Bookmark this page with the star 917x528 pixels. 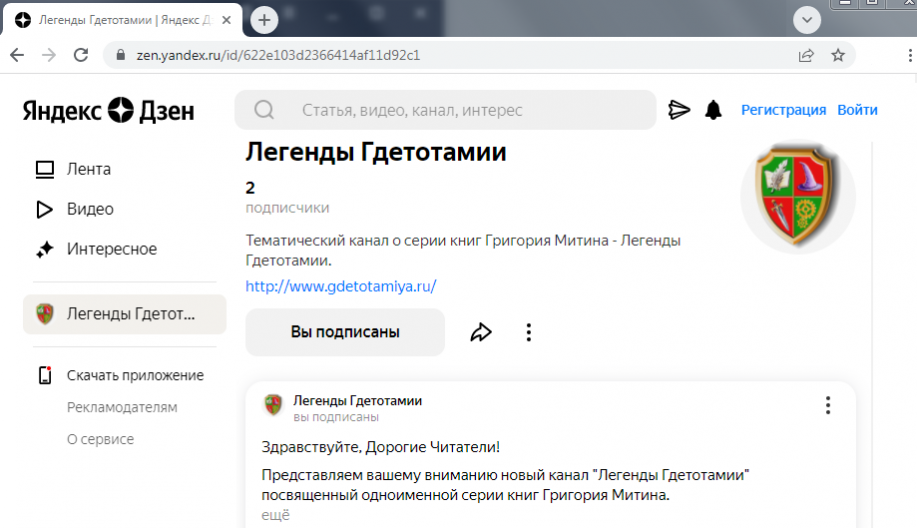pos(838,55)
